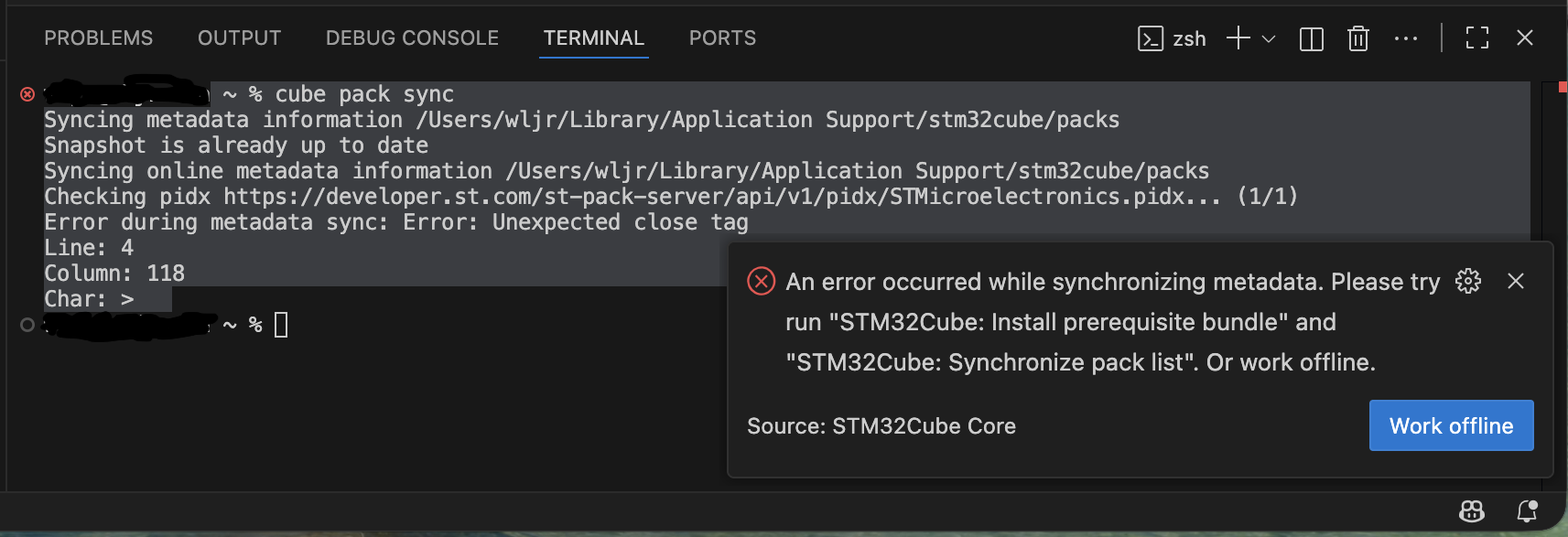Maximize the panel size
This screenshot has width=1568, height=537.
point(1476,38)
